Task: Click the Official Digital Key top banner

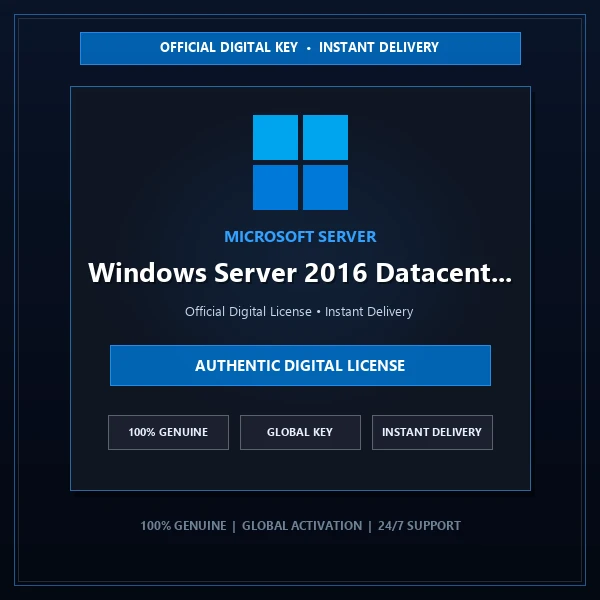Action: (300, 48)
